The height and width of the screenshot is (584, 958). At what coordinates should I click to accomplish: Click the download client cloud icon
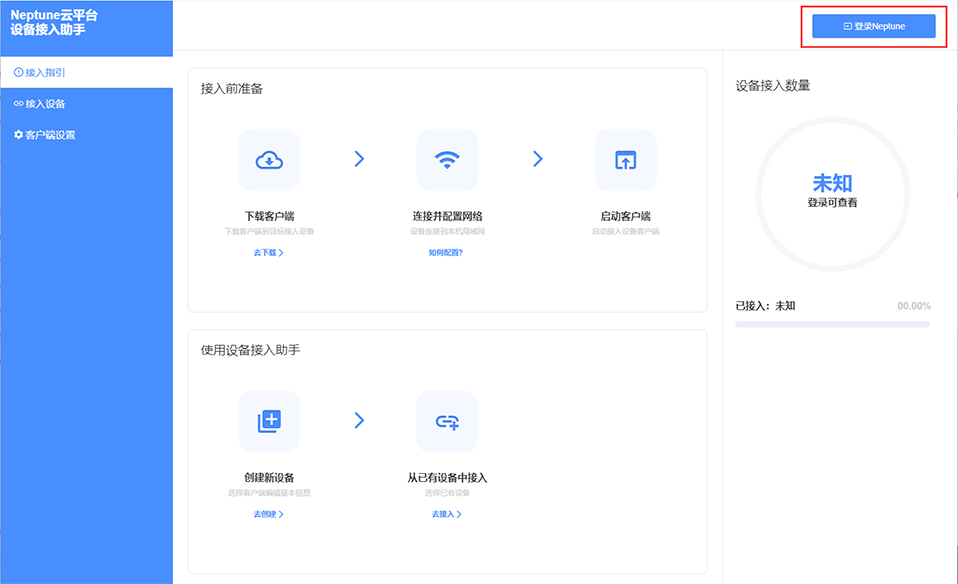pos(268,160)
